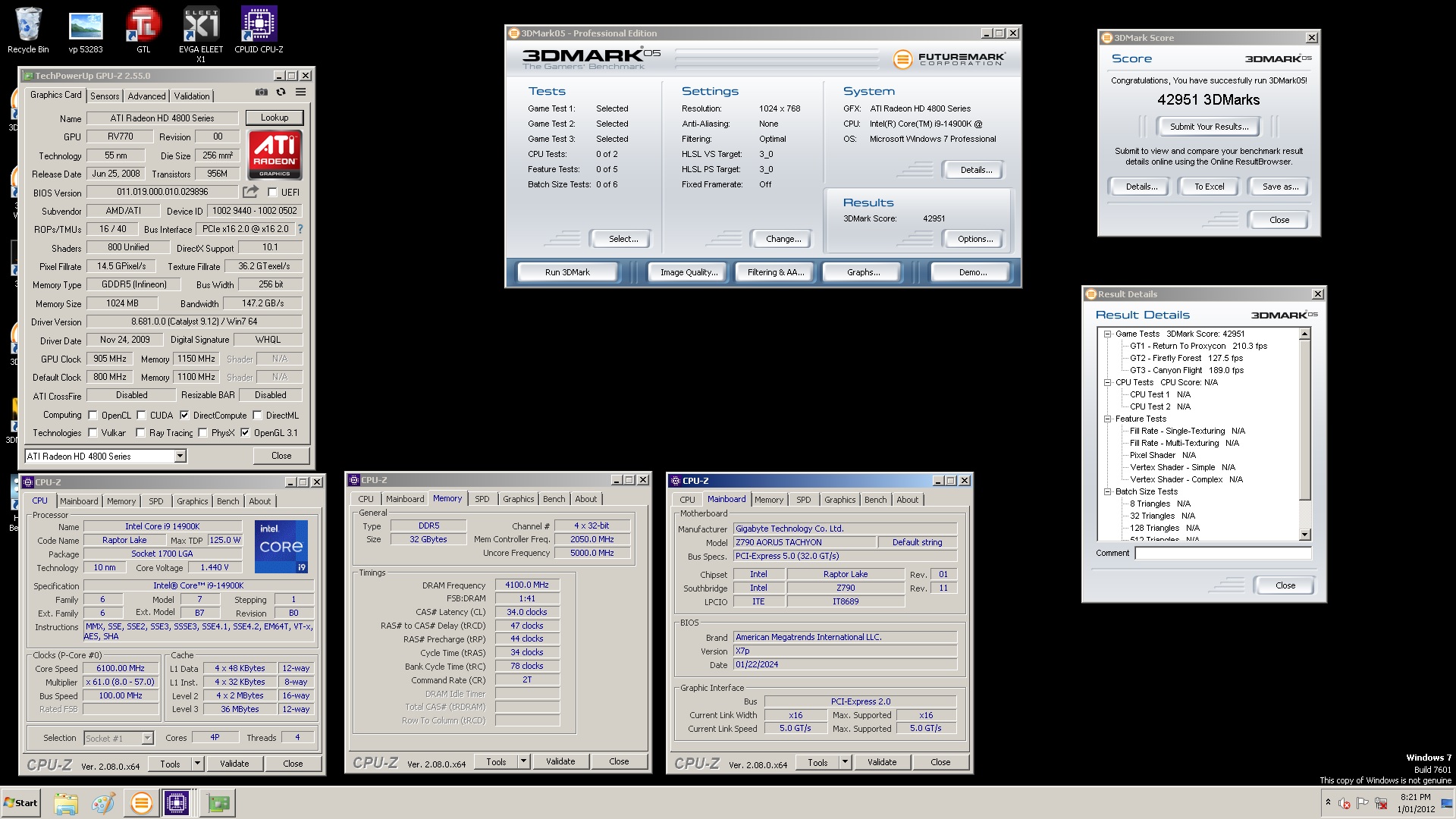The height and width of the screenshot is (819, 1456).
Task: Click Submit Your Results button
Action: [x=1209, y=127]
